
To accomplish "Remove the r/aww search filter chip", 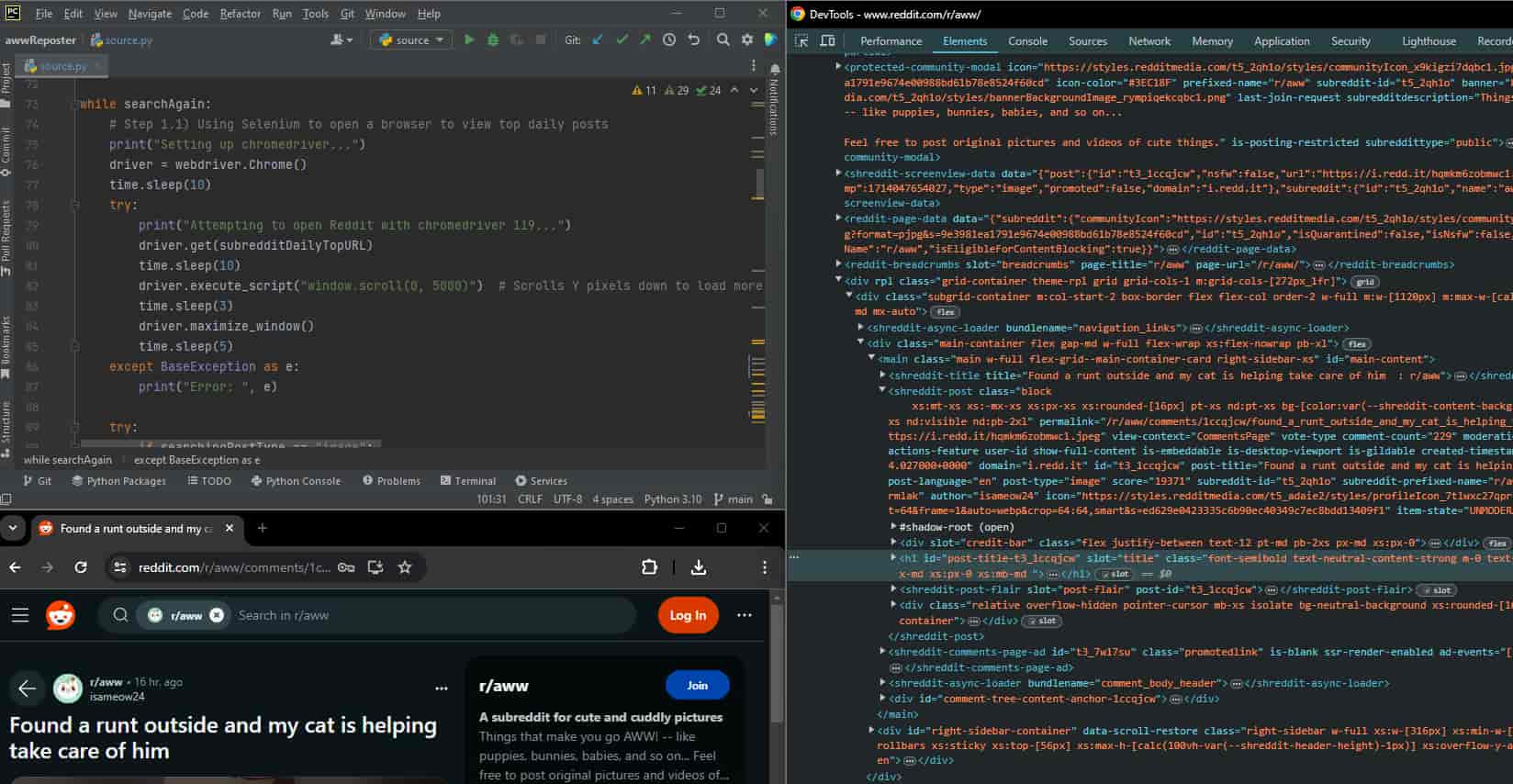I will point(217,615).
